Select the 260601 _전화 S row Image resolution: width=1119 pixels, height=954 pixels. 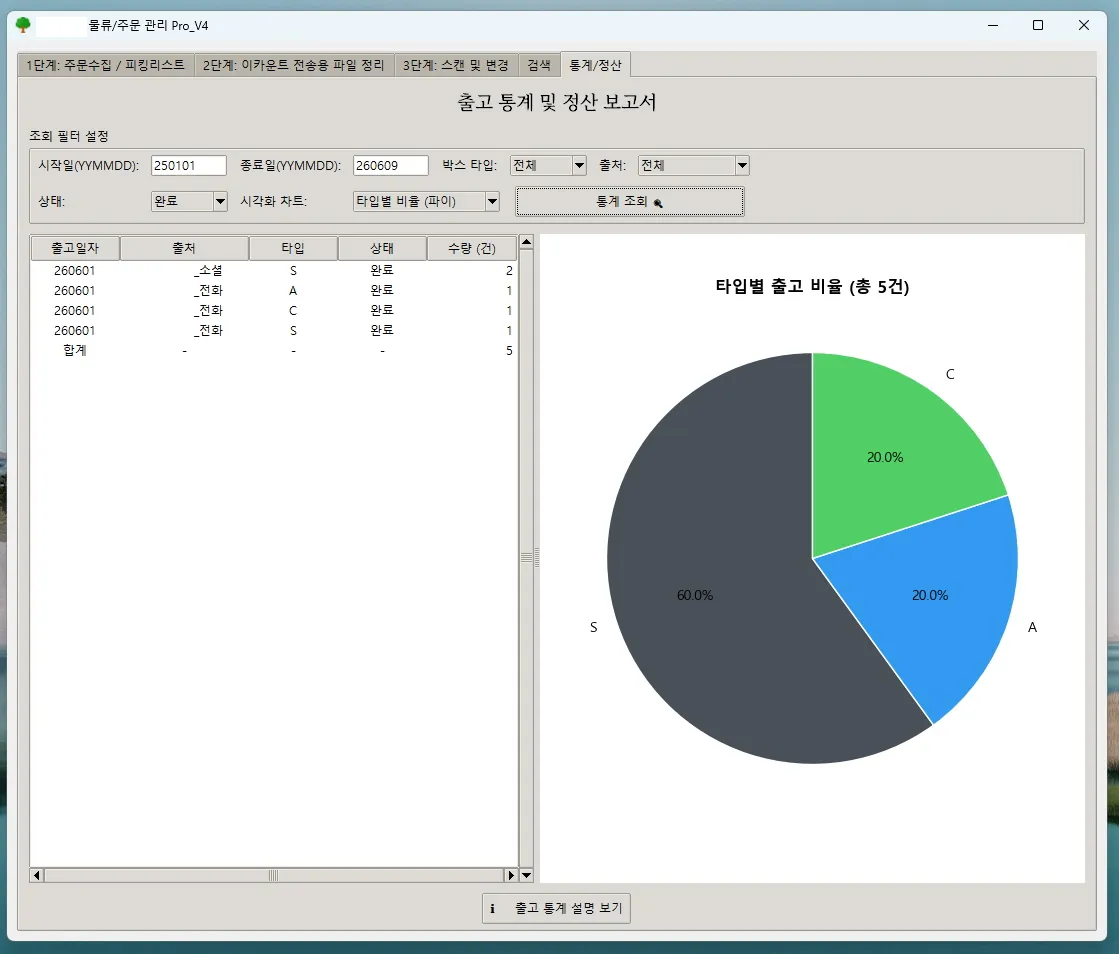[x=273, y=330]
